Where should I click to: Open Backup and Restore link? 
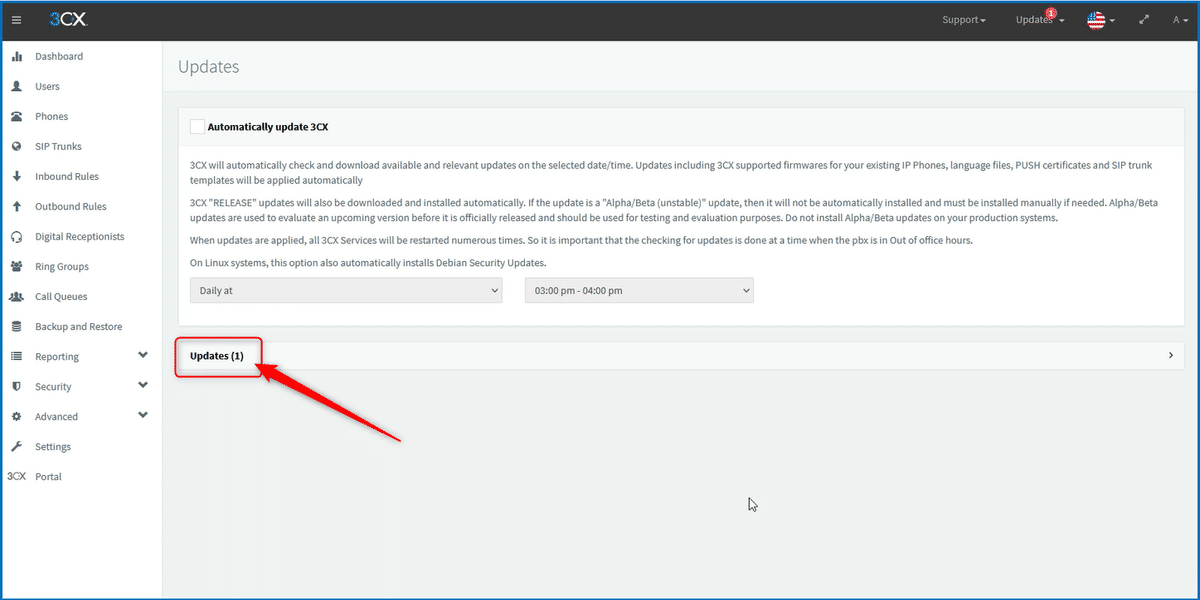tap(79, 326)
